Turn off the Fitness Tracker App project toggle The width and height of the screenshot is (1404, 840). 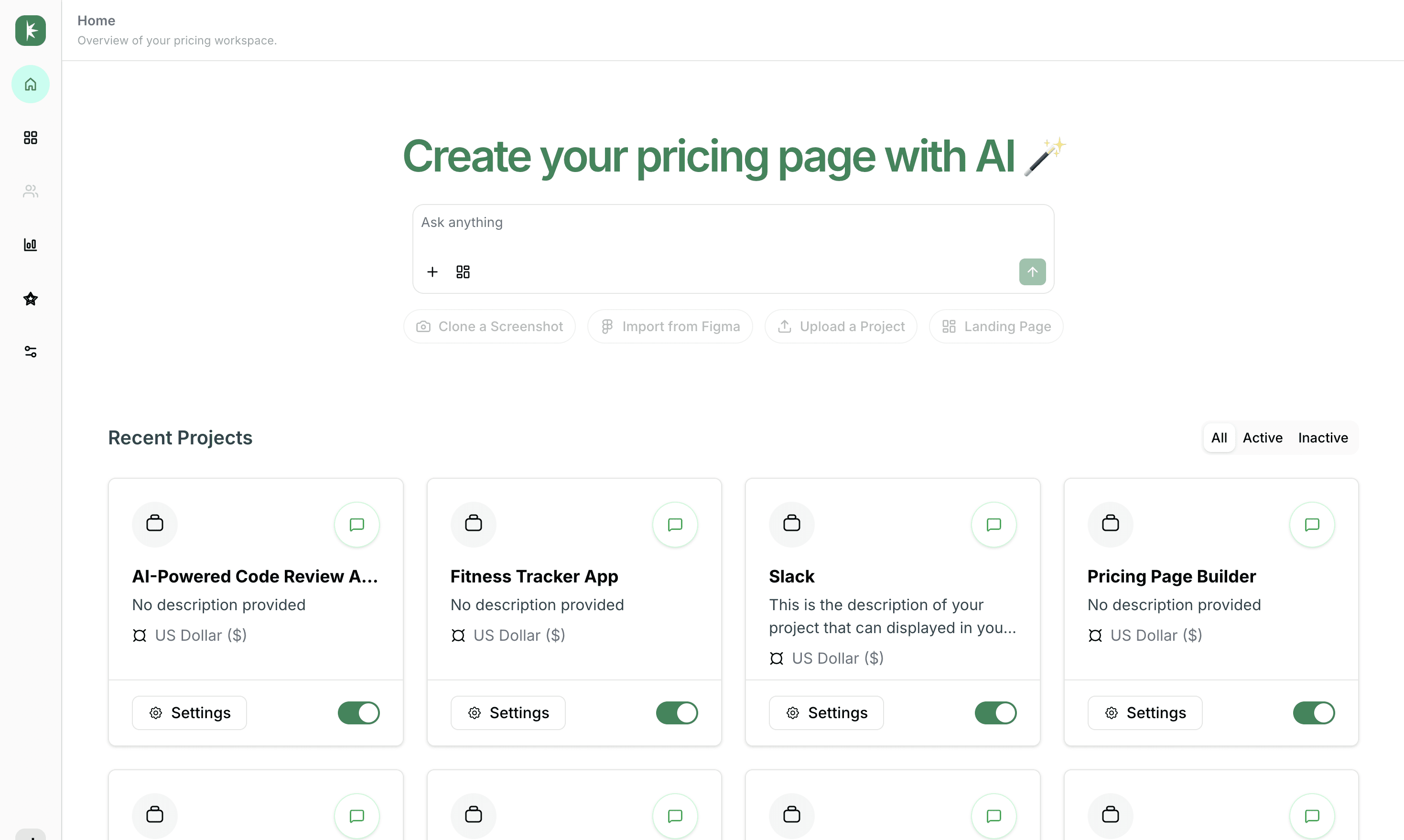(x=677, y=712)
